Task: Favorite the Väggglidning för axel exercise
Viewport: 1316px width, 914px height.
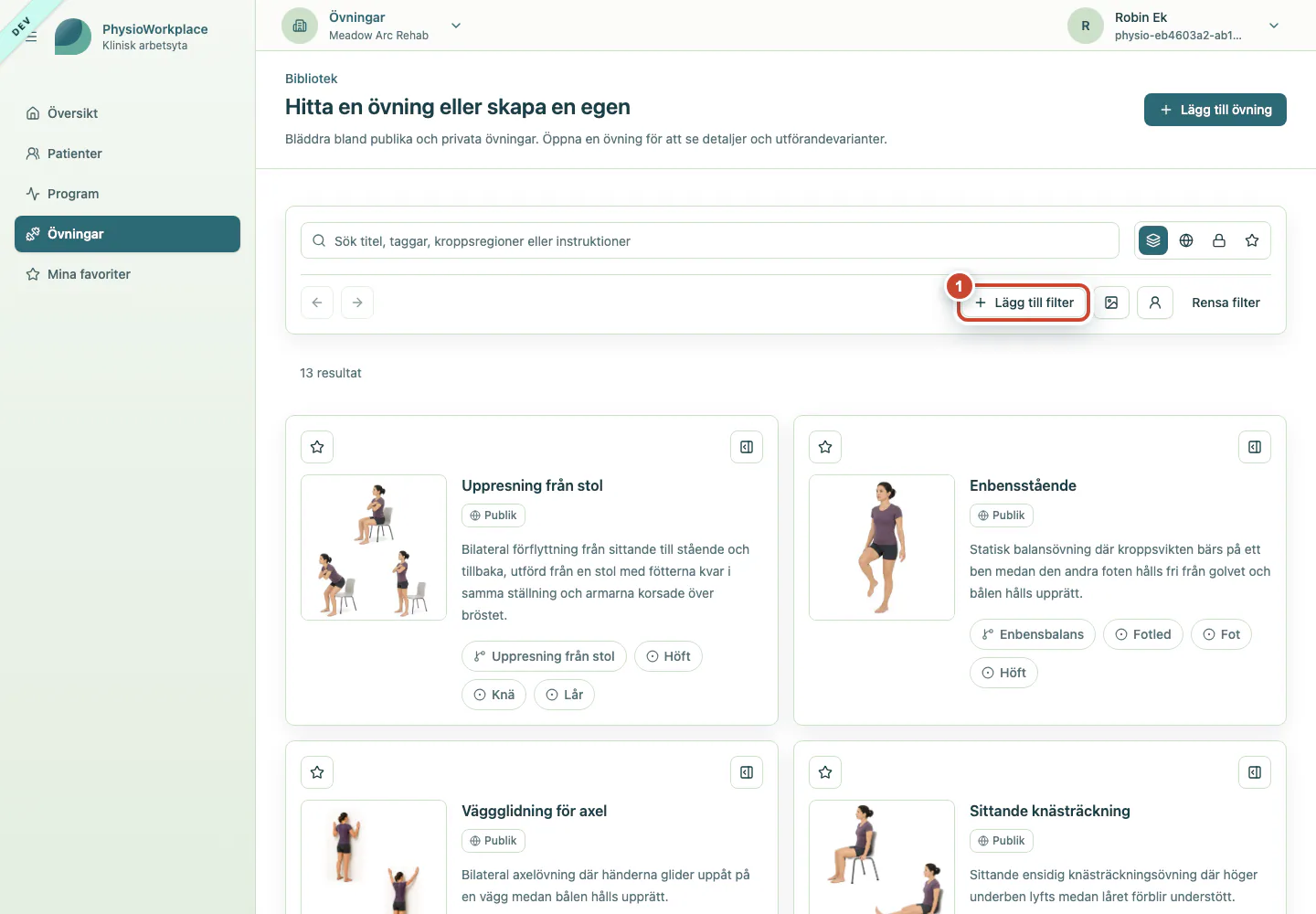Action: (x=317, y=772)
